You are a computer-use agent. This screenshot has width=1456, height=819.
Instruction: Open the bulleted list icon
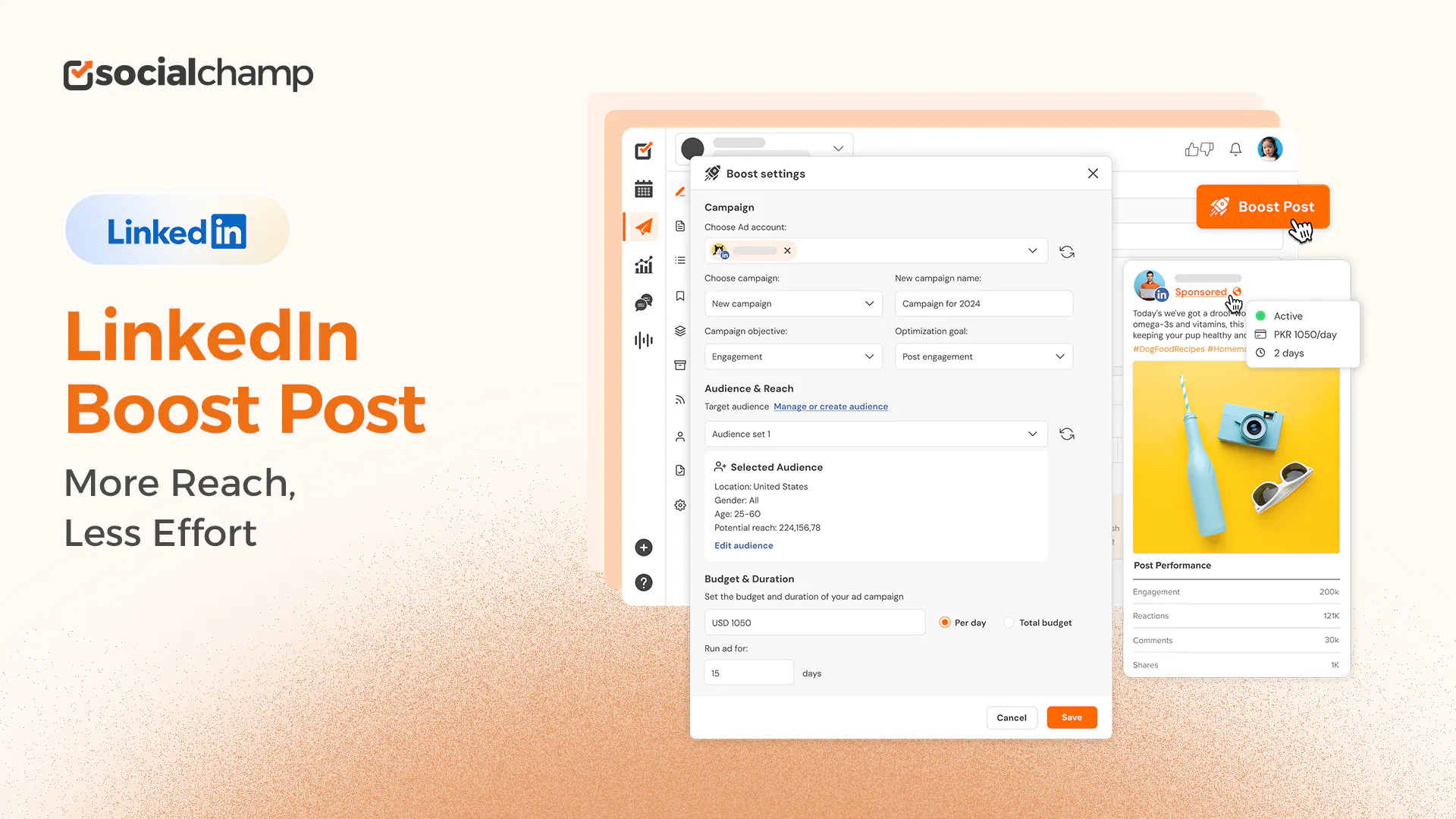click(680, 260)
